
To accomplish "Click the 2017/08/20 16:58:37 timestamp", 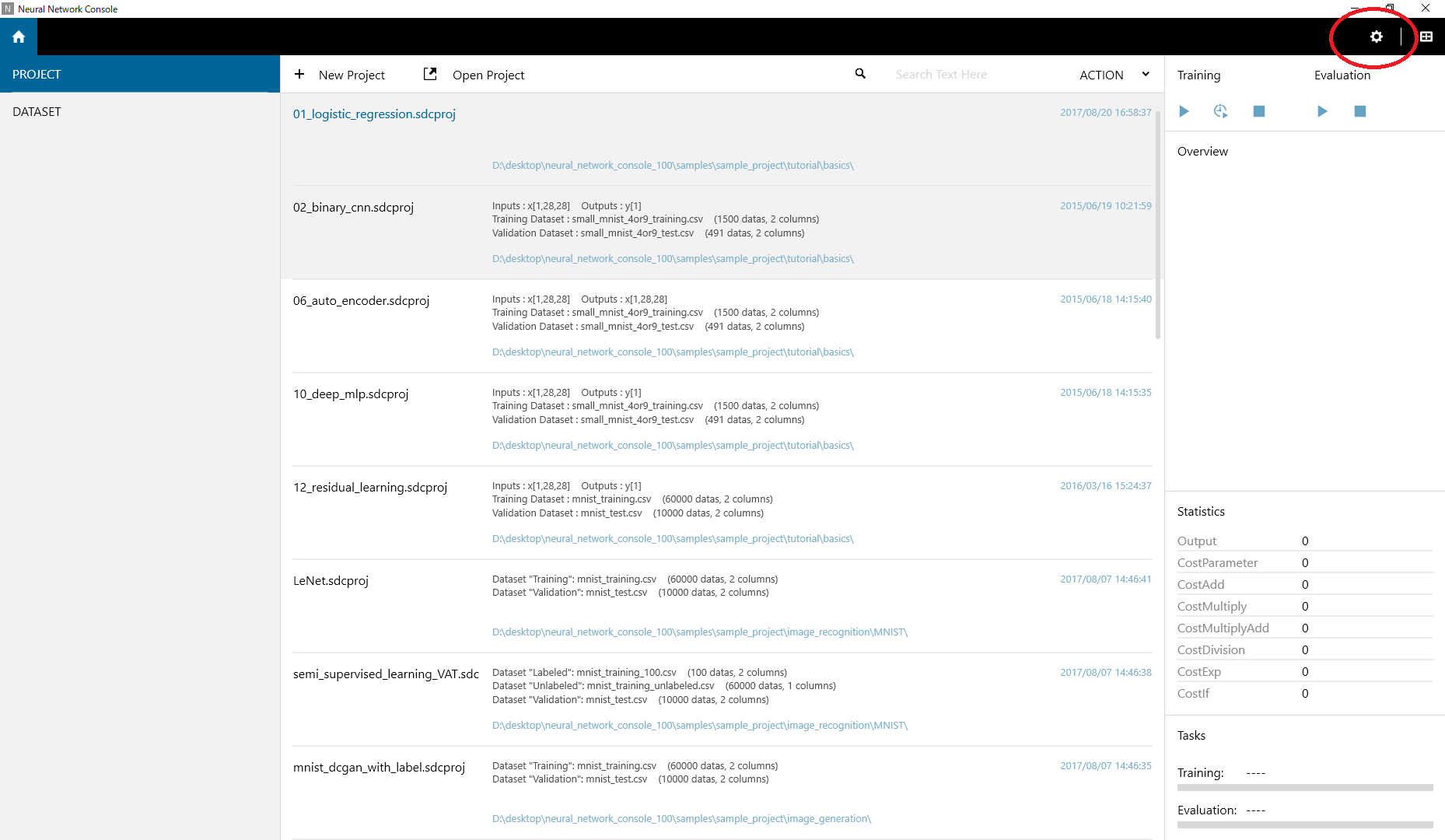I will [x=1105, y=112].
